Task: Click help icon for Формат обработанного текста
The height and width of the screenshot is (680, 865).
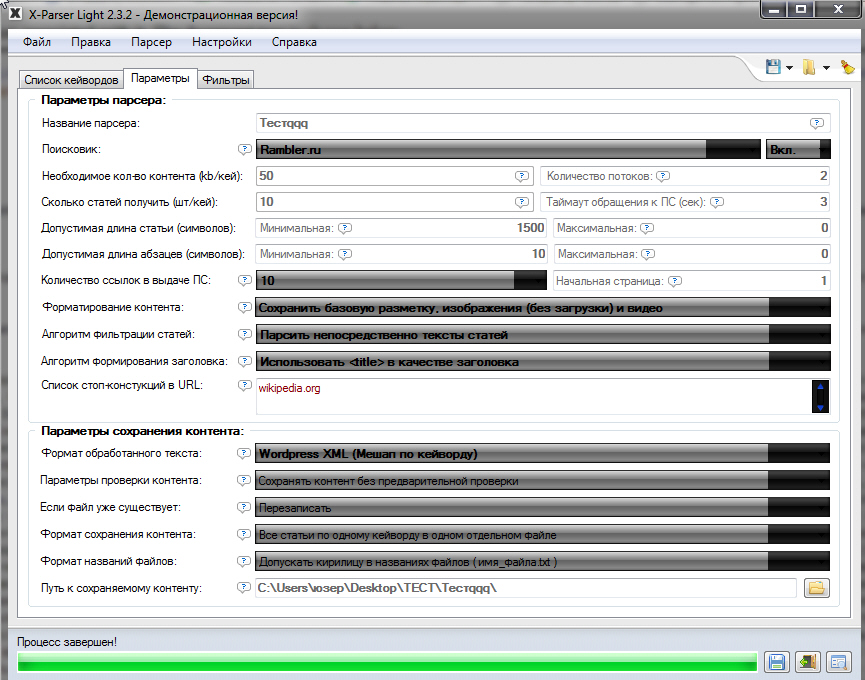Action: click(x=244, y=453)
